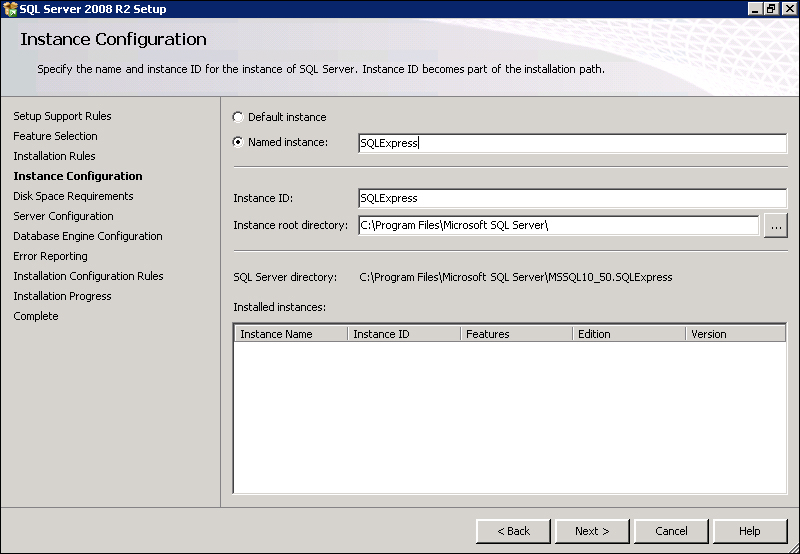Click the SQL Server setup title bar icon
This screenshot has width=800, height=554.
[x=10, y=9]
